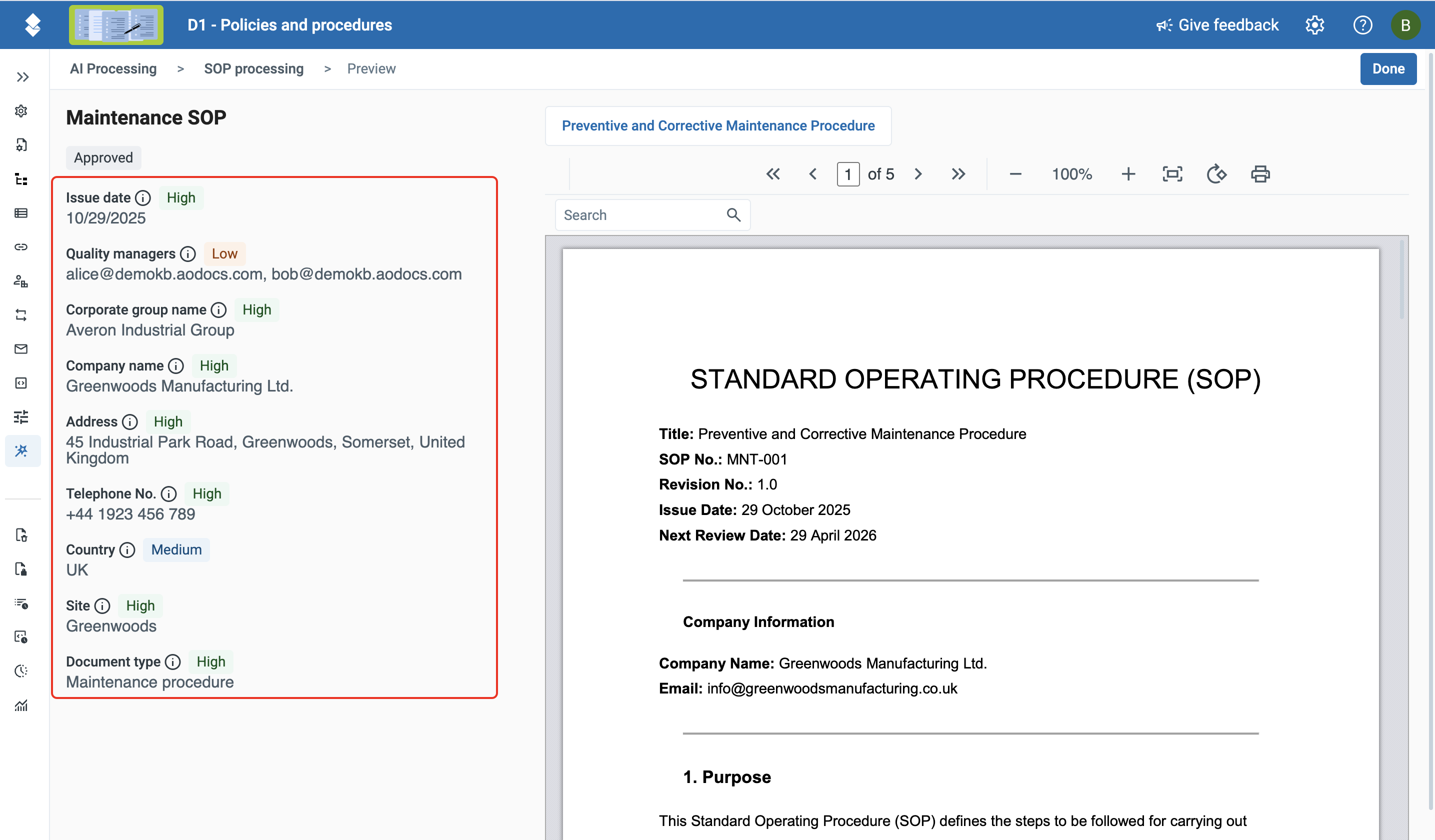Image resolution: width=1435 pixels, height=840 pixels.
Task: Click the document viewer vertical scrollbar
Action: [1401, 279]
